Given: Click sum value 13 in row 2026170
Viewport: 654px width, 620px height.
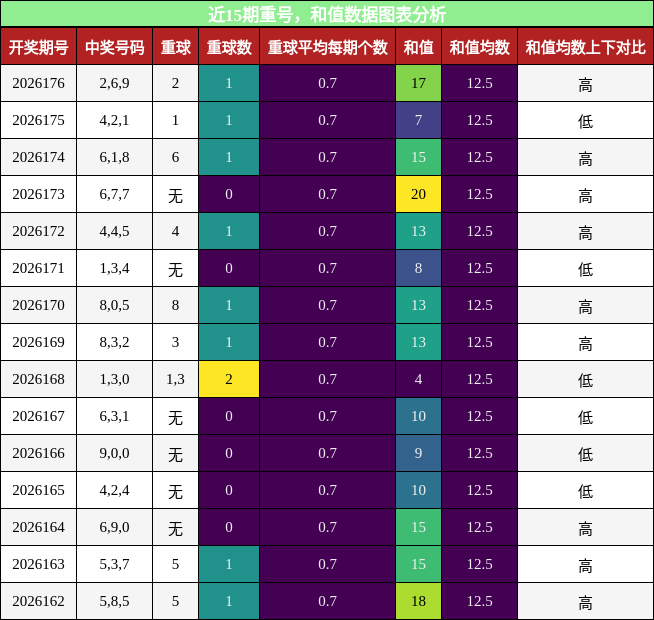Looking at the screenshot, I should [x=418, y=305].
